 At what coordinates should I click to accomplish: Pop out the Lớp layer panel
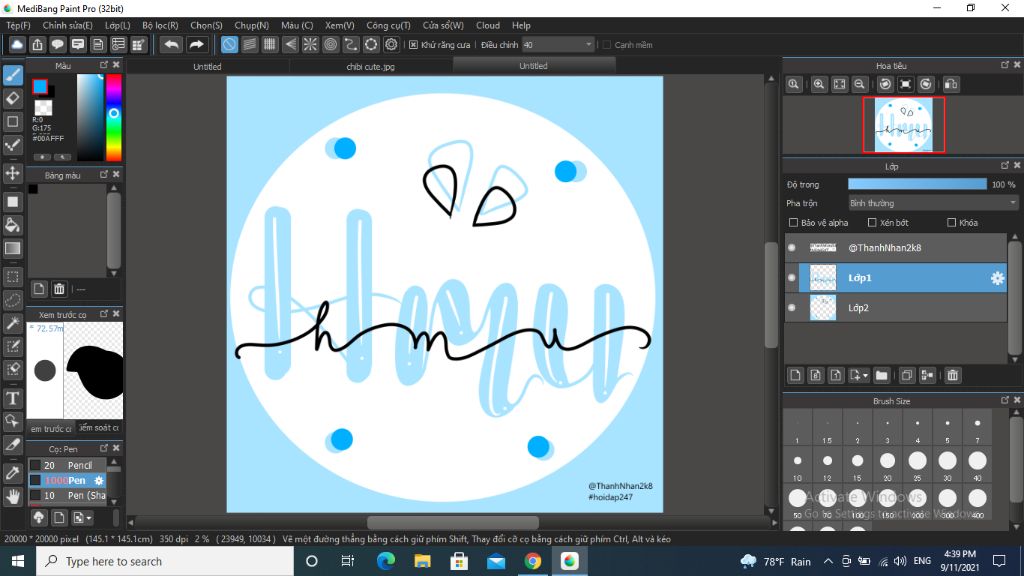click(1005, 166)
